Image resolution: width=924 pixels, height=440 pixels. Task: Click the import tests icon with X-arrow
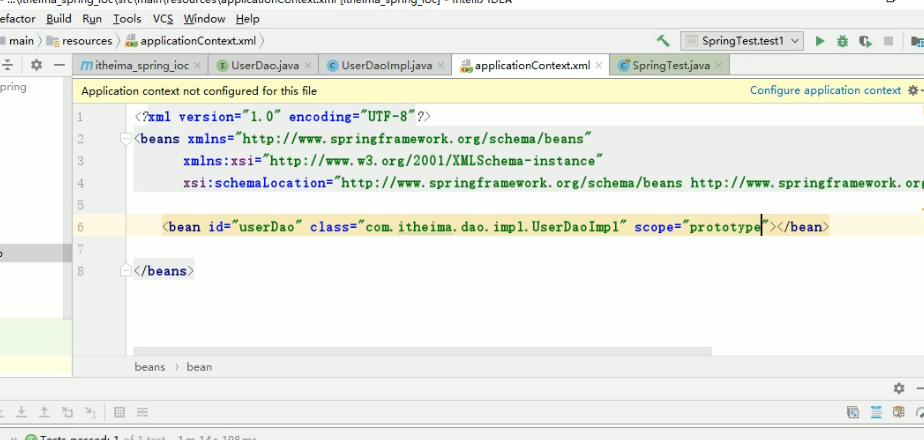(67, 412)
